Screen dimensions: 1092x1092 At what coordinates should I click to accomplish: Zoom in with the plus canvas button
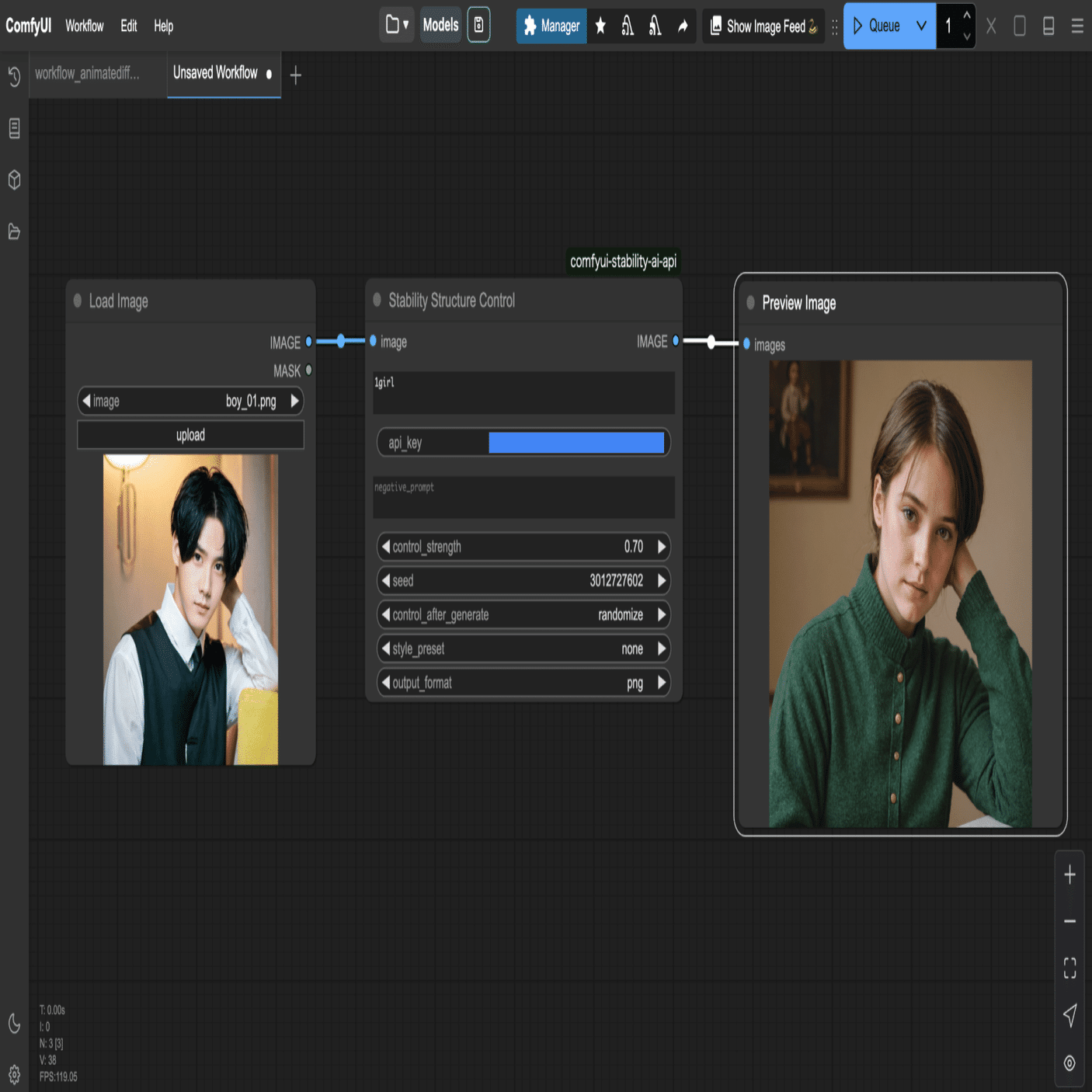point(1069,875)
